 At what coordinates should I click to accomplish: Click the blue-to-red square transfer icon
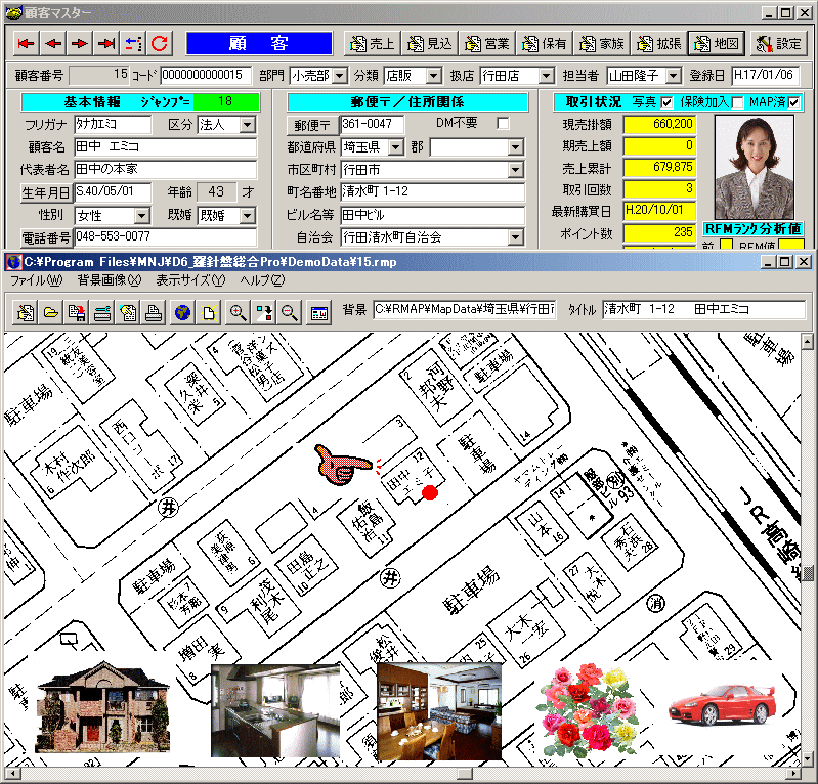[x=264, y=312]
